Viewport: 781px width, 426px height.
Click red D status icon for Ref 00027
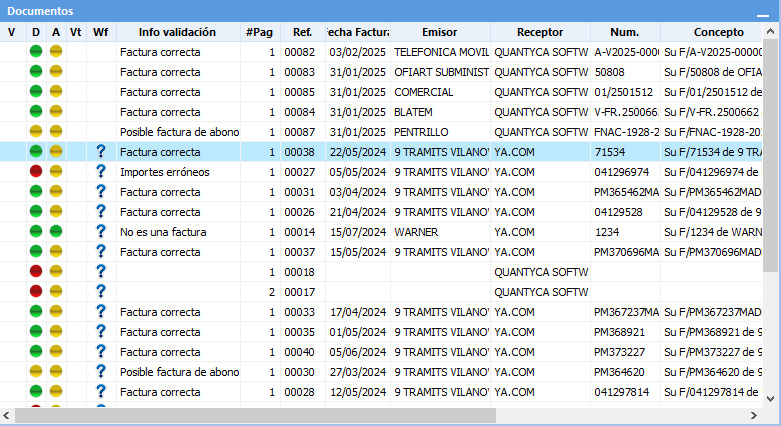coord(36,171)
